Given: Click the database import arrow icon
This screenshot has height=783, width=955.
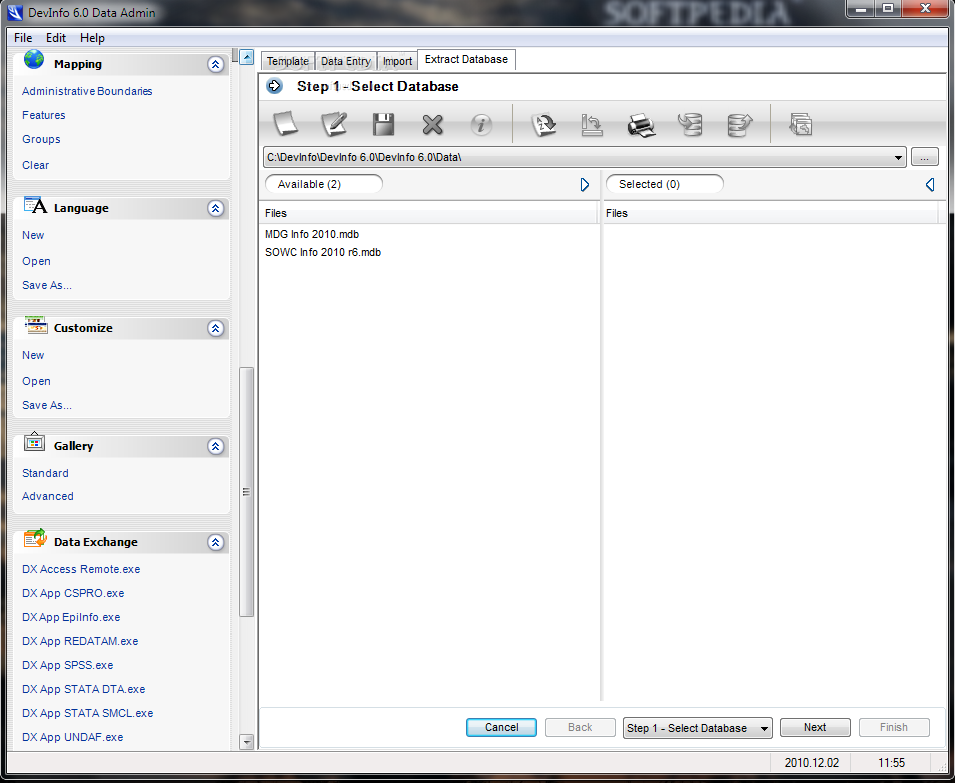Looking at the screenshot, I should pos(691,124).
